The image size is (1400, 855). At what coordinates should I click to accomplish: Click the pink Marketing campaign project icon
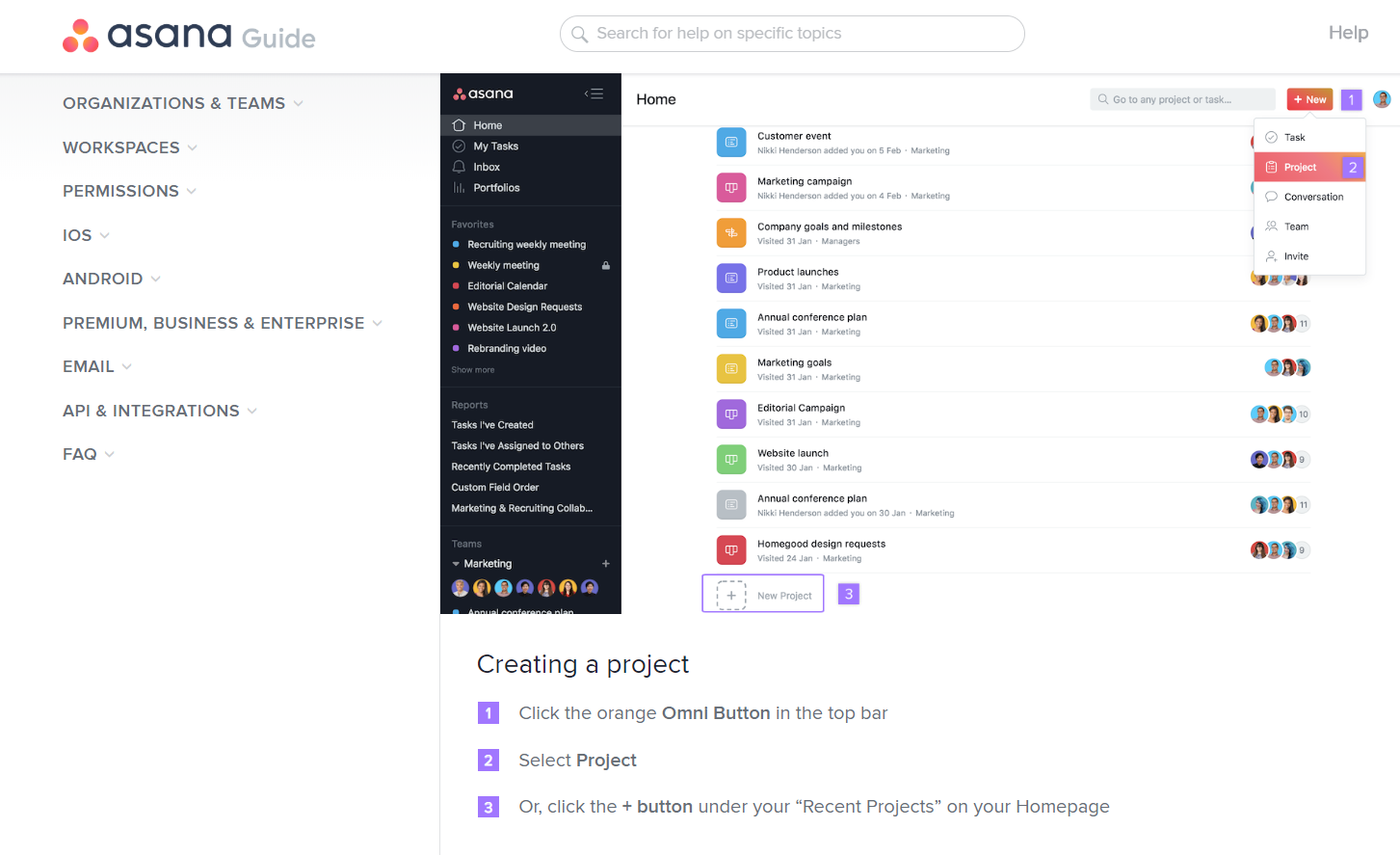pyautogui.click(x=731, y=188)
